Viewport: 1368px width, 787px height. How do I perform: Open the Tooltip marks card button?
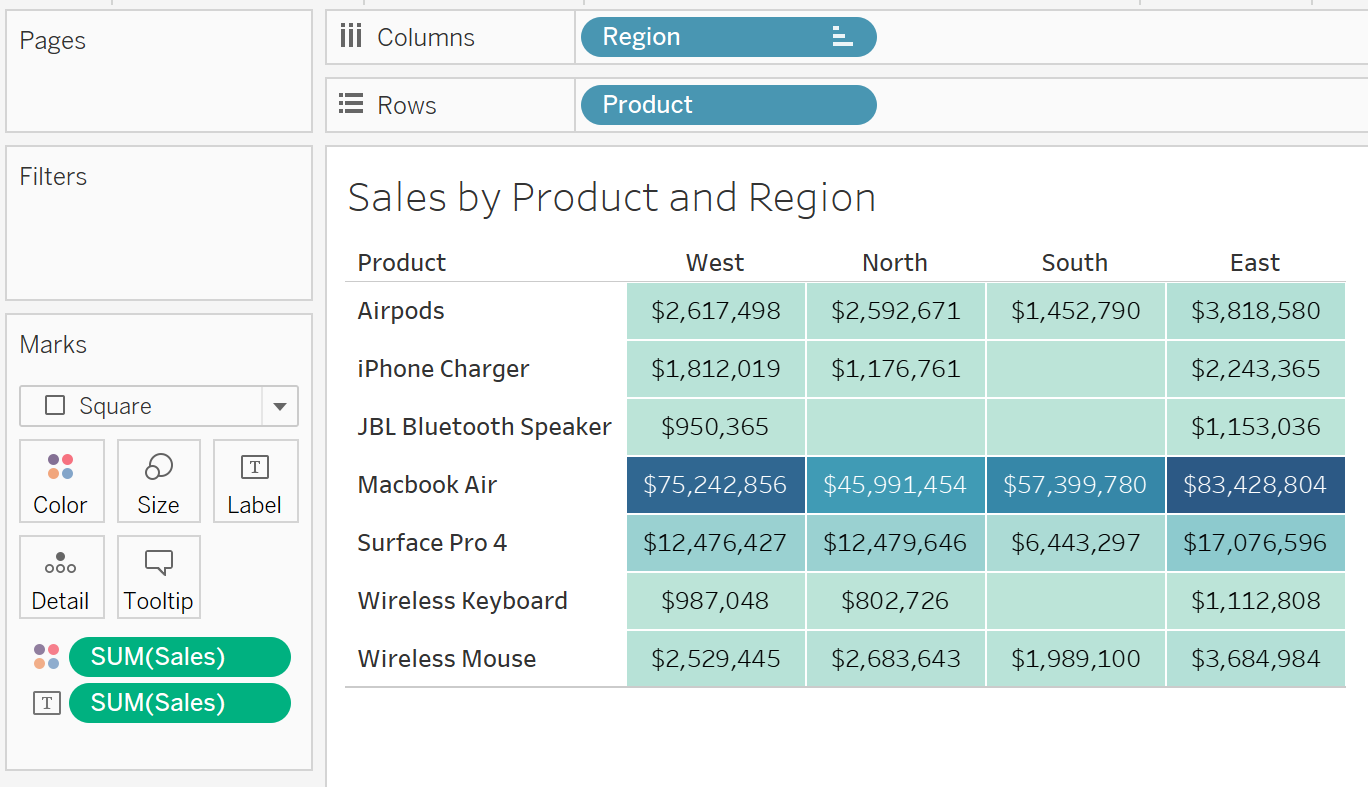point(158,577)
